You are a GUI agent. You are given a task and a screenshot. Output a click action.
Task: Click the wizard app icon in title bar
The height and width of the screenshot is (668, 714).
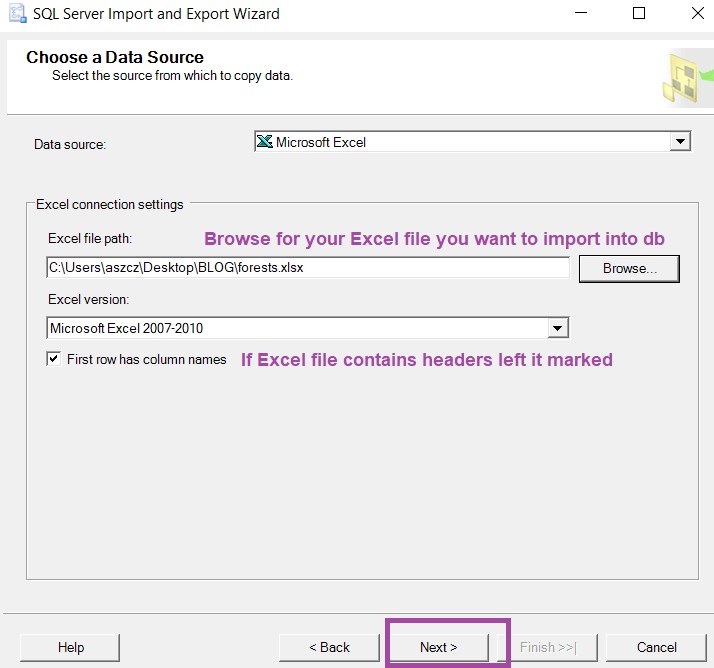pyautogui.click(x=16, y=14)
